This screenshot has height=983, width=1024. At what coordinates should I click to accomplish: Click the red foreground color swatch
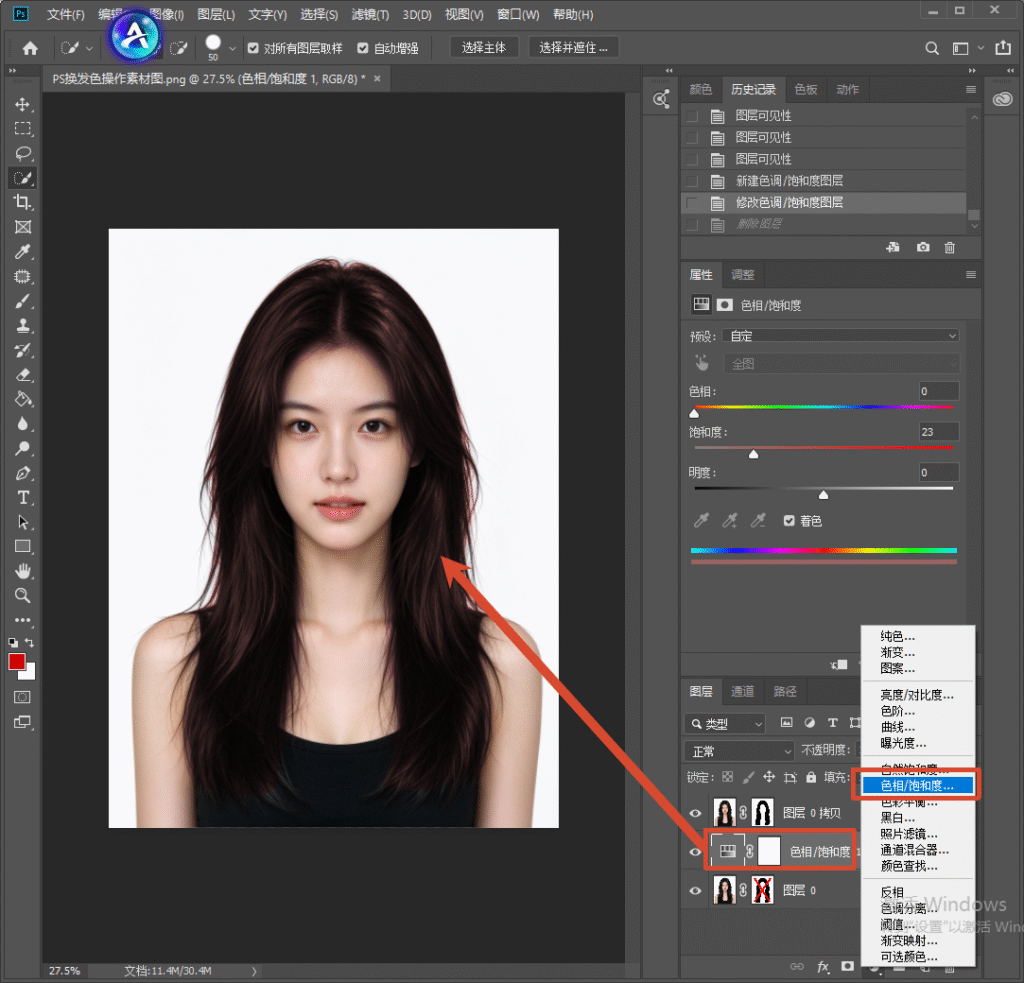click(x=16, y=662)
